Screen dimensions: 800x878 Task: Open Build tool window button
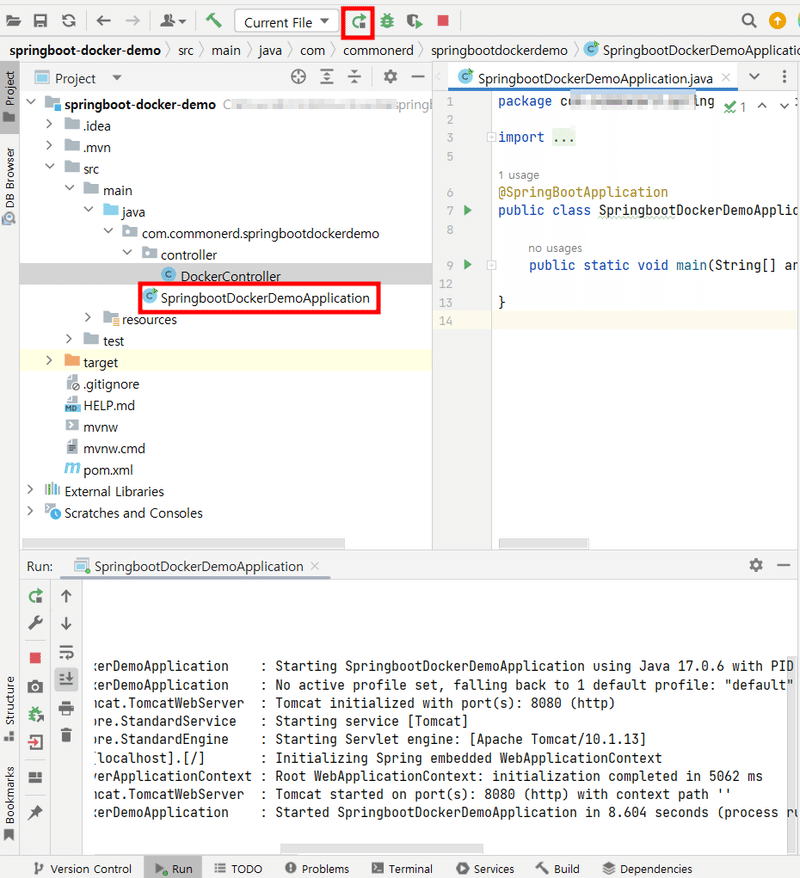click(557, 868)
